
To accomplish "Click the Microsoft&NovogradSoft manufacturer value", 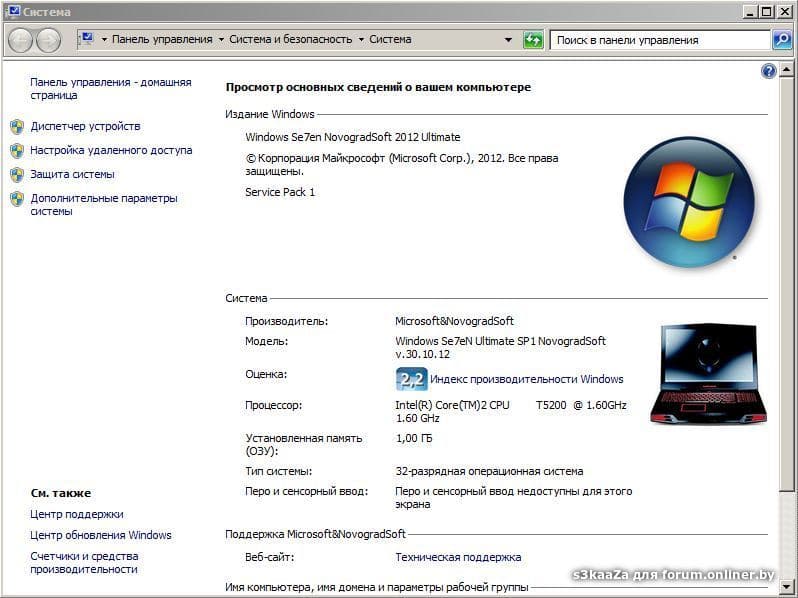I will coord(454,321).
